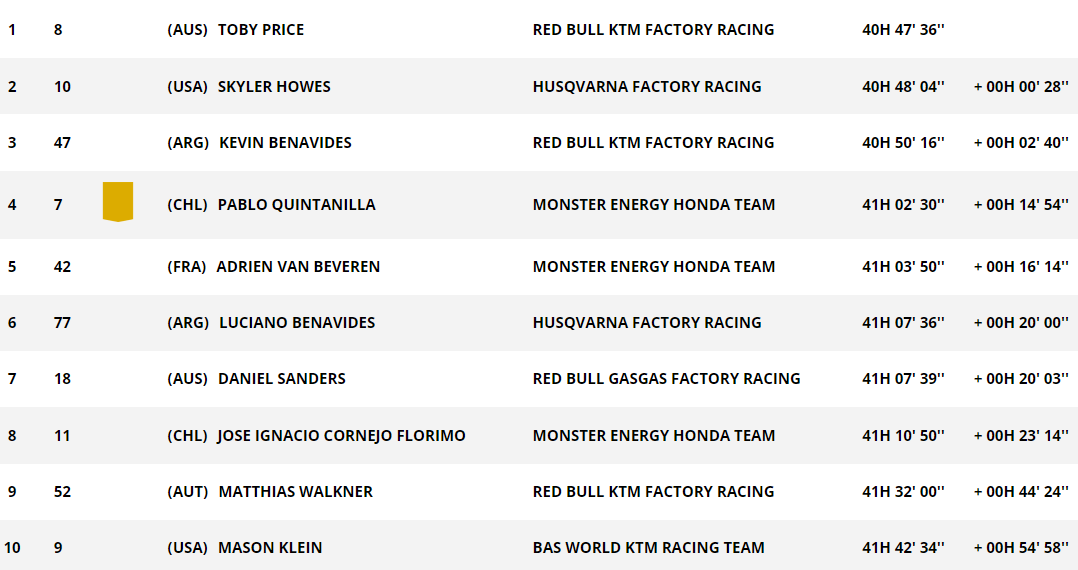The image size is (1078, 570).
Task: Select the +00H 00' 28'' gap value
Action: coord(1021,87)
